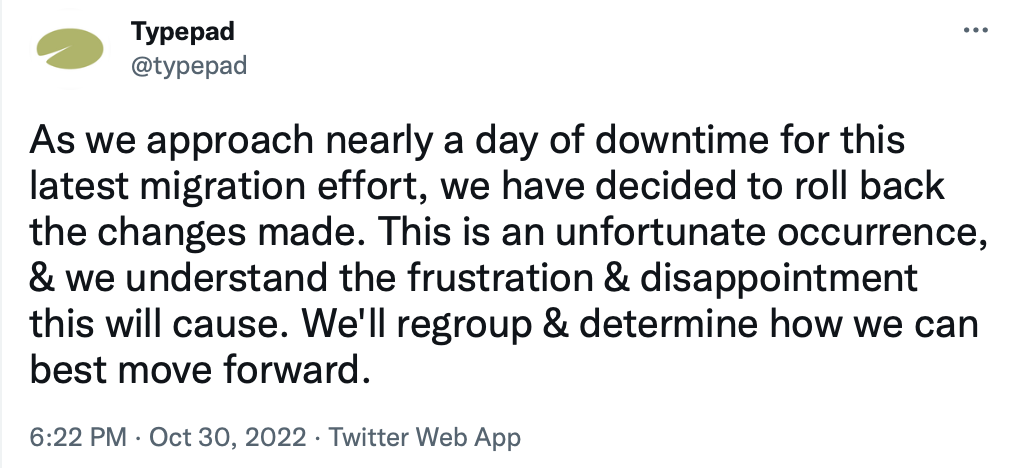Open the tweet's more options menu
The image size is (1014, 468).
(973, 31)
